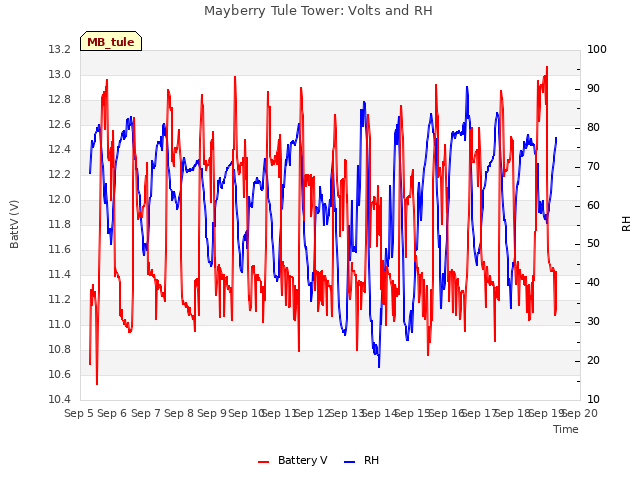
Task: Click the red Battery V legend swatch
Action: coord(264,462)
